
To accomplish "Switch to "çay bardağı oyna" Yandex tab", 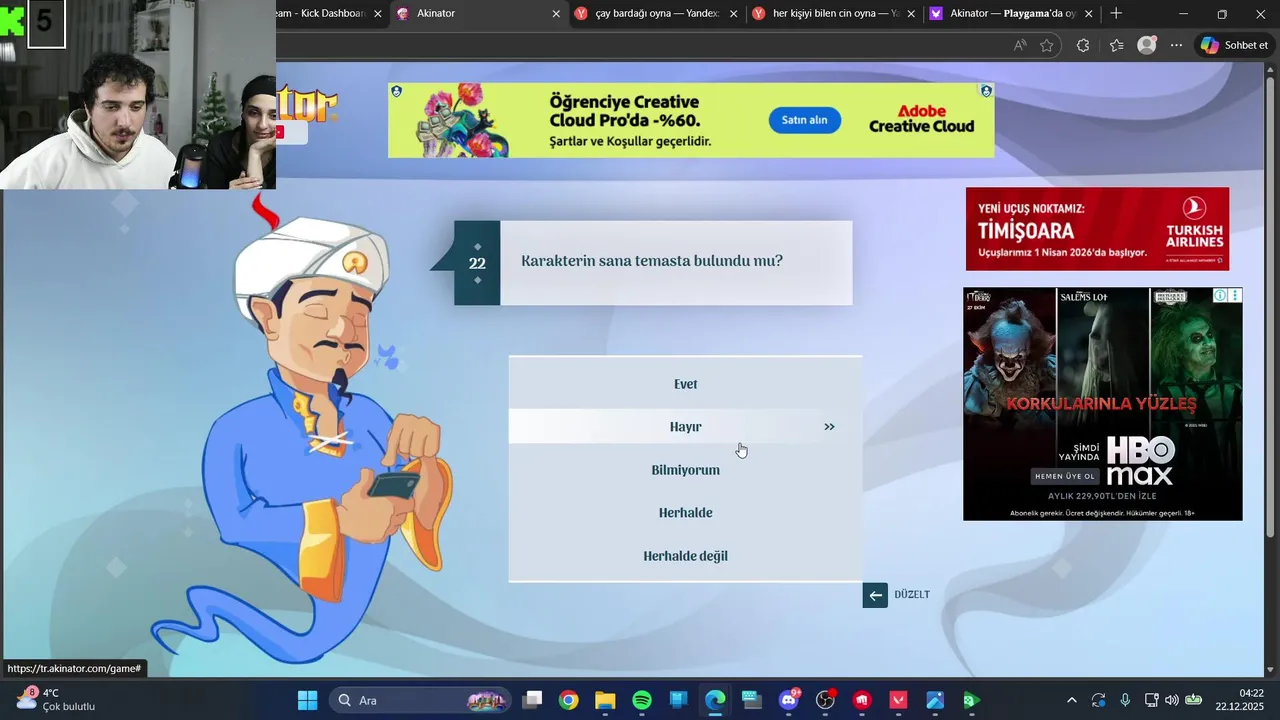I will (656, 14).
